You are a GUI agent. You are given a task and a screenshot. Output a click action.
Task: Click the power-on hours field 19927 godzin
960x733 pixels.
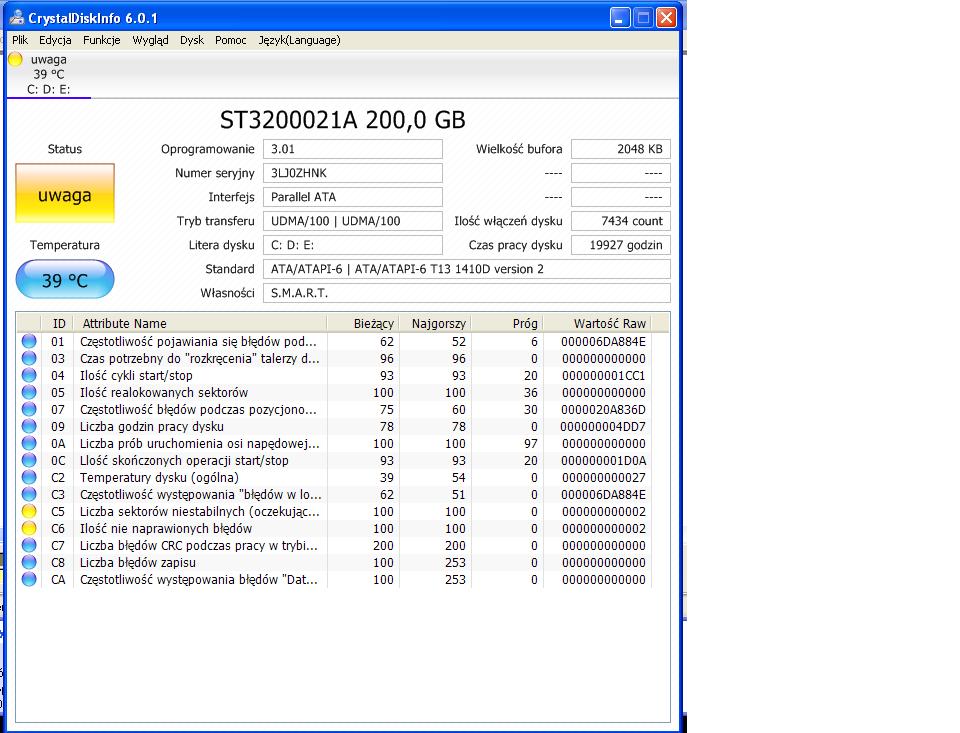621,245
